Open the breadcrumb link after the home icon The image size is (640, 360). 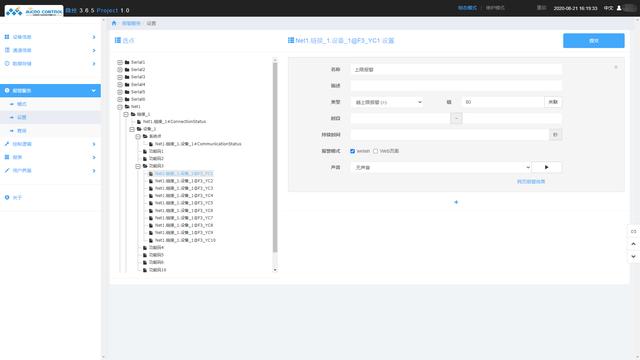point(131,23)
